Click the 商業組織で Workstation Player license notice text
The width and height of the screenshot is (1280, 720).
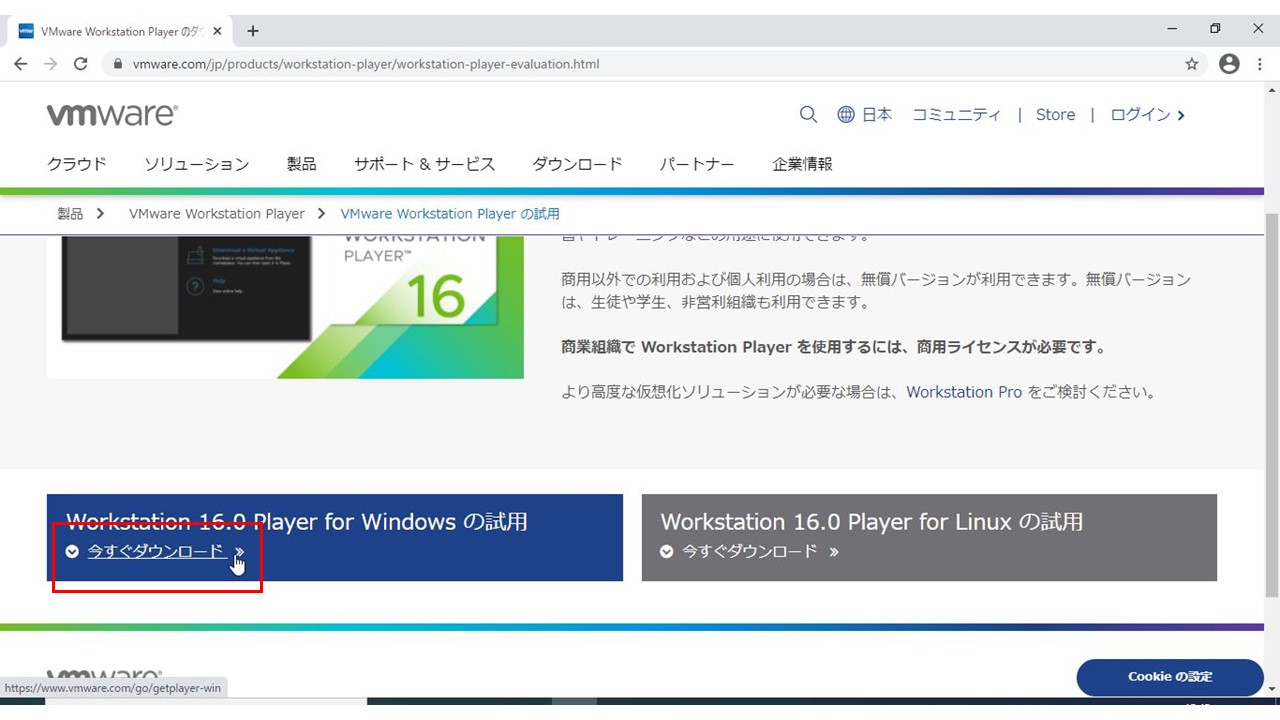tap(835, 347)
